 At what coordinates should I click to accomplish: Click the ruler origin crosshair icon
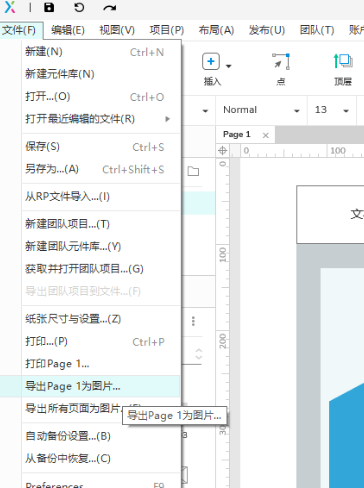[222, 151]
